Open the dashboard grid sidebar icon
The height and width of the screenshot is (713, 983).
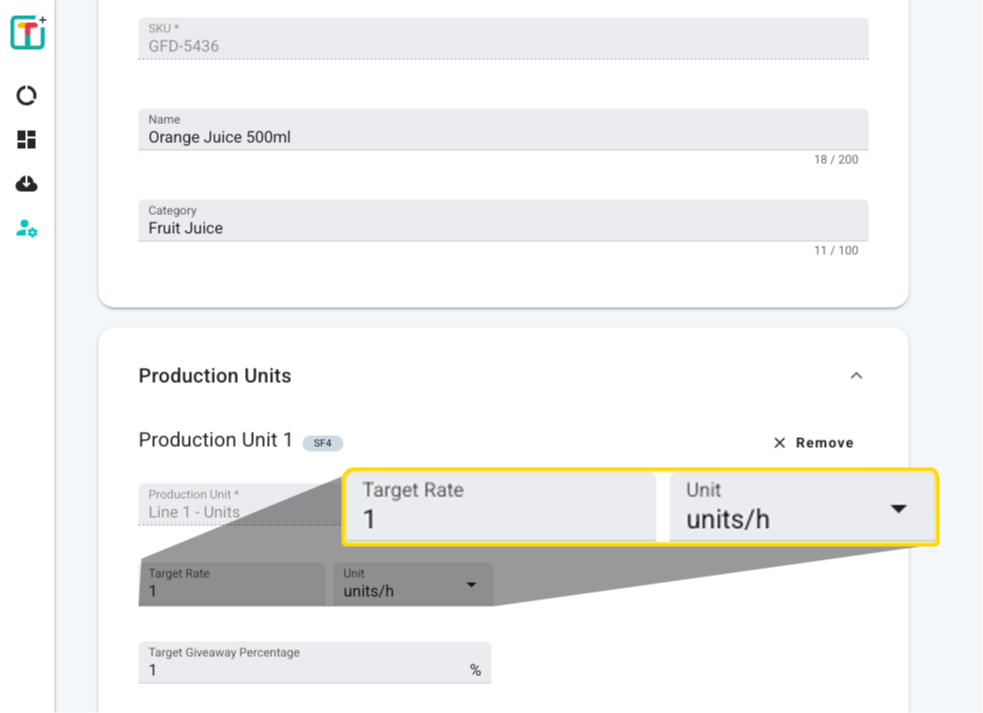(x=27, y=140)
